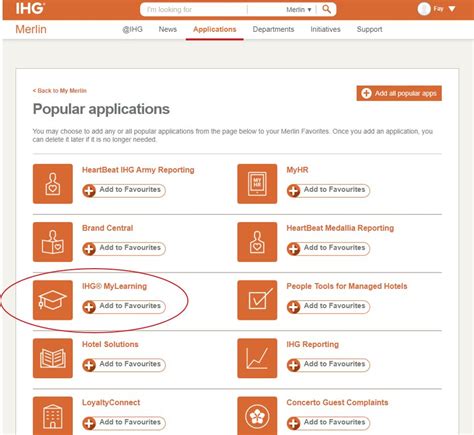The width and height of the screenshot is (474, 435).
Task: Add IHG MyLearning to Favourites
Action: [124, 307]
